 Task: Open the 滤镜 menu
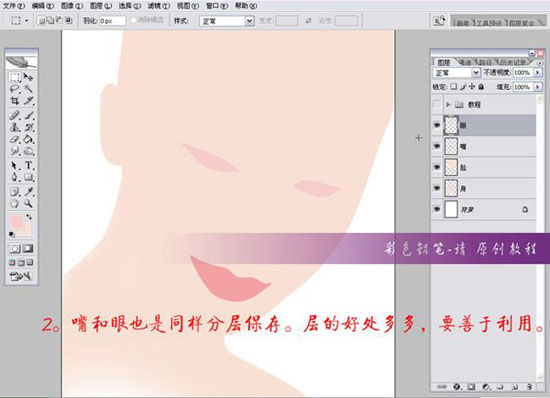159,6
